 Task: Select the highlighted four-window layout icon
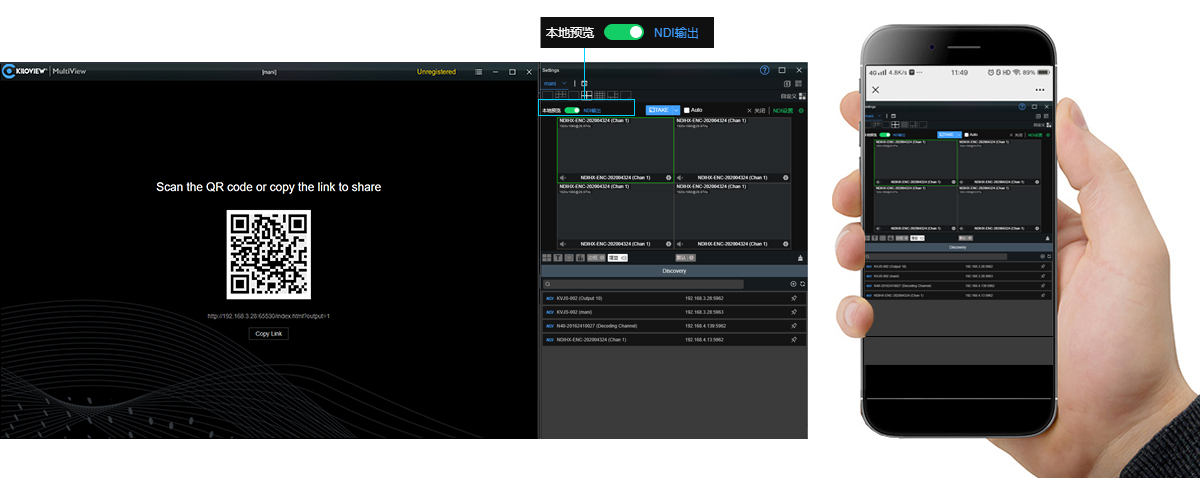click(x=587, y=95)
